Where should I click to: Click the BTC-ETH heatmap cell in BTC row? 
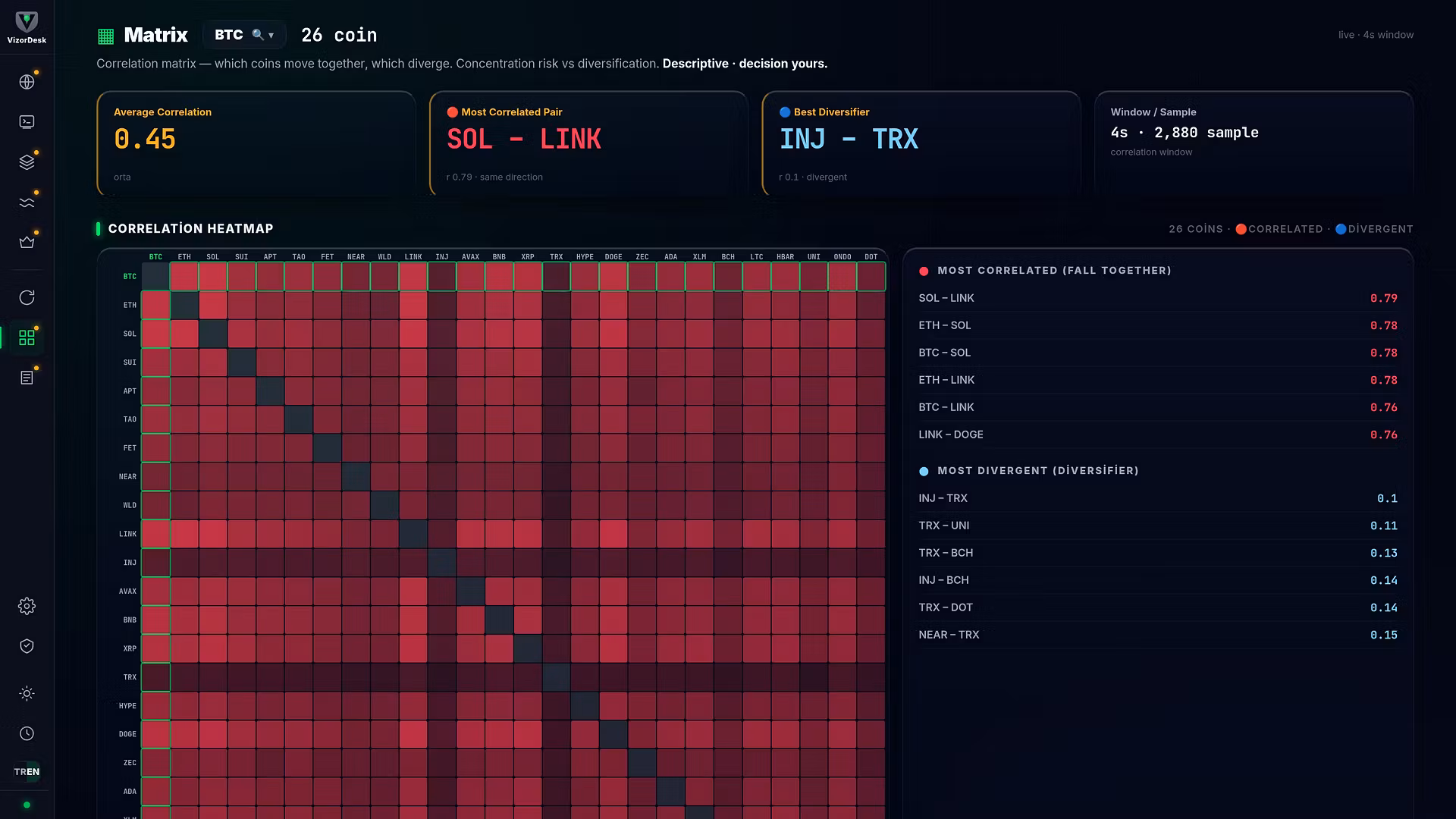(184, 277)
